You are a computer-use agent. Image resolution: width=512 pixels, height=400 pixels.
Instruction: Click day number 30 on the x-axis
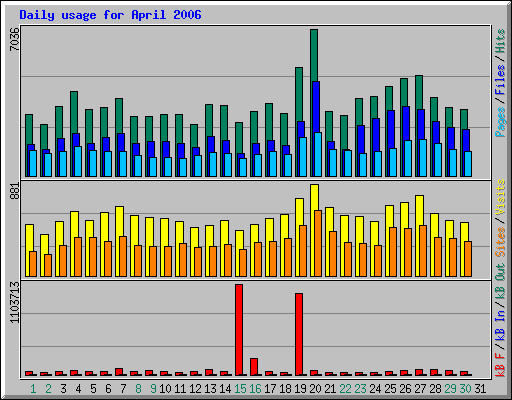[x=465, y=389]
